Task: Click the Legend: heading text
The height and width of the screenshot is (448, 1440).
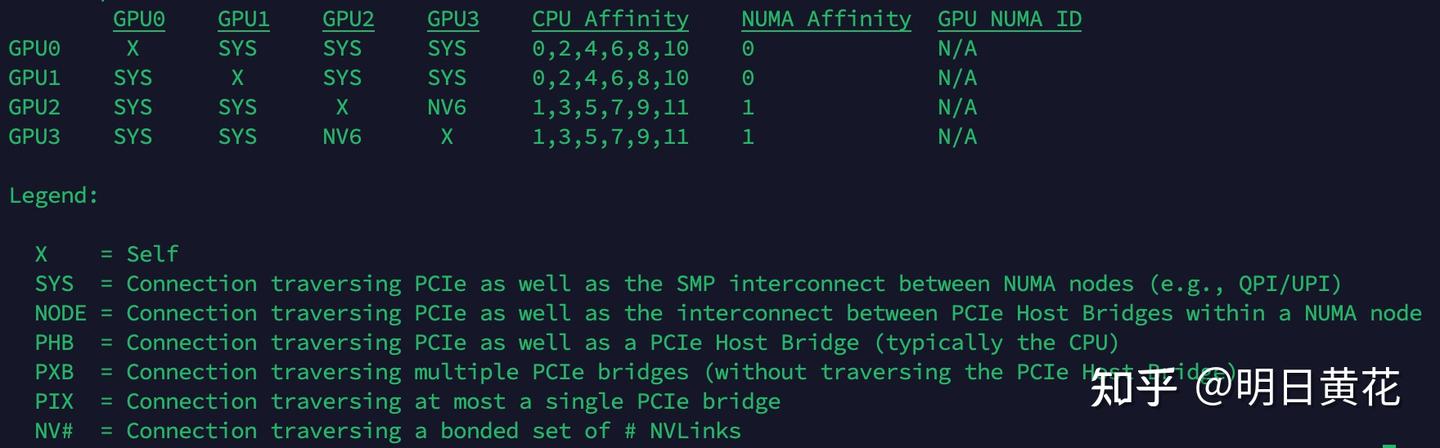Action: (54, 196)
